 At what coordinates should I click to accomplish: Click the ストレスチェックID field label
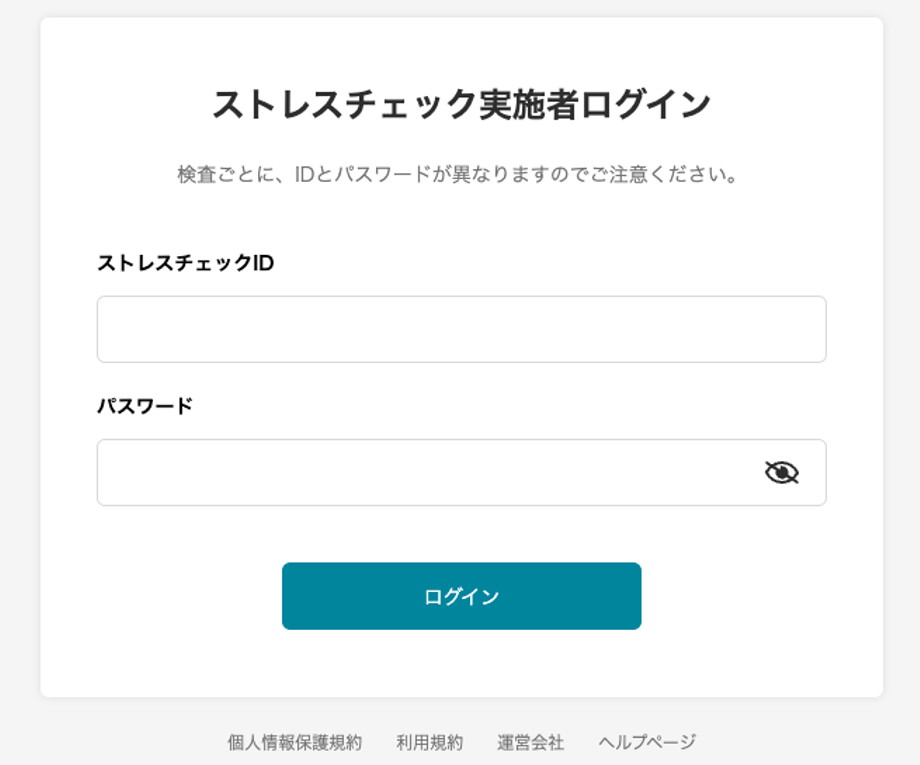[185, 263]
